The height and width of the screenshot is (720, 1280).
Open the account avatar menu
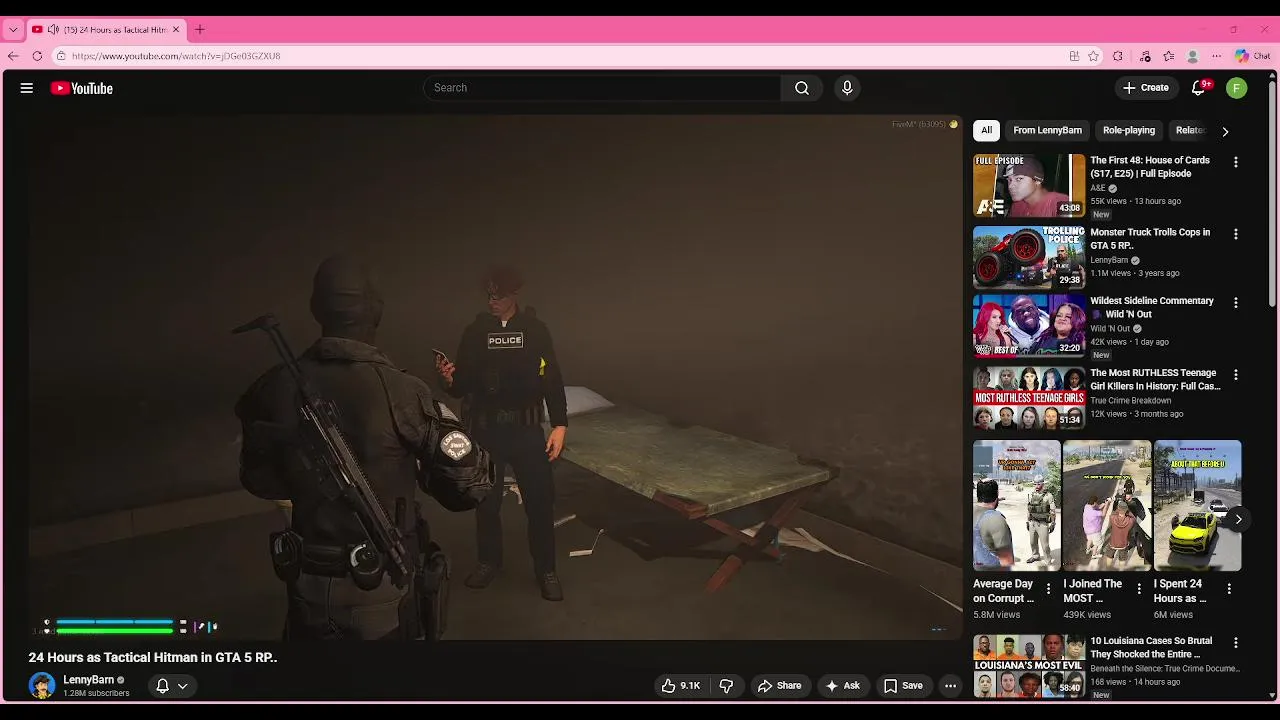click(x=1237, y=88)
